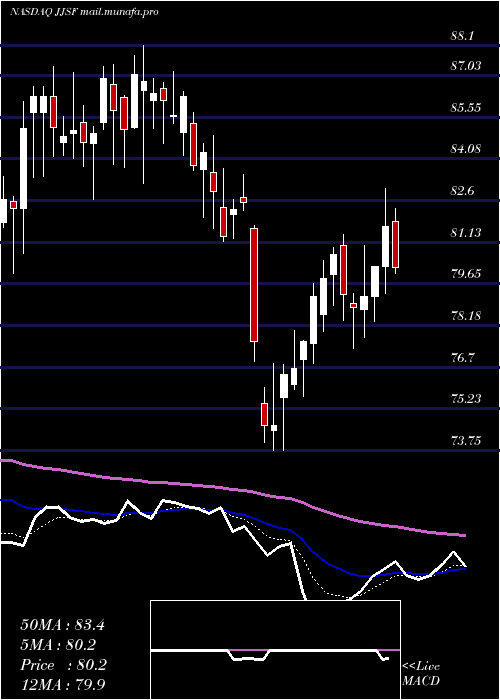Click the last red candlestick on the right
Screen dimensions: 500x700
tap(395, 244)
